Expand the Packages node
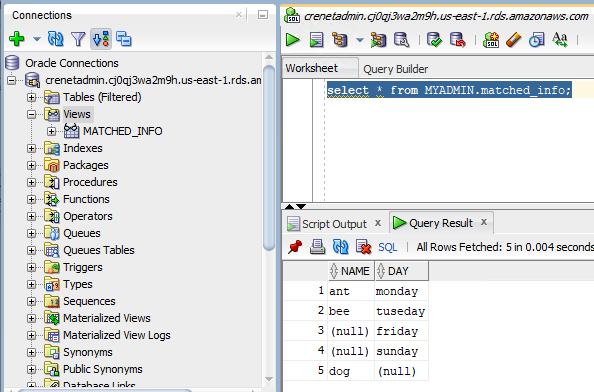The width and height of the screenshot is (594, 392). (x=31, y=166)
